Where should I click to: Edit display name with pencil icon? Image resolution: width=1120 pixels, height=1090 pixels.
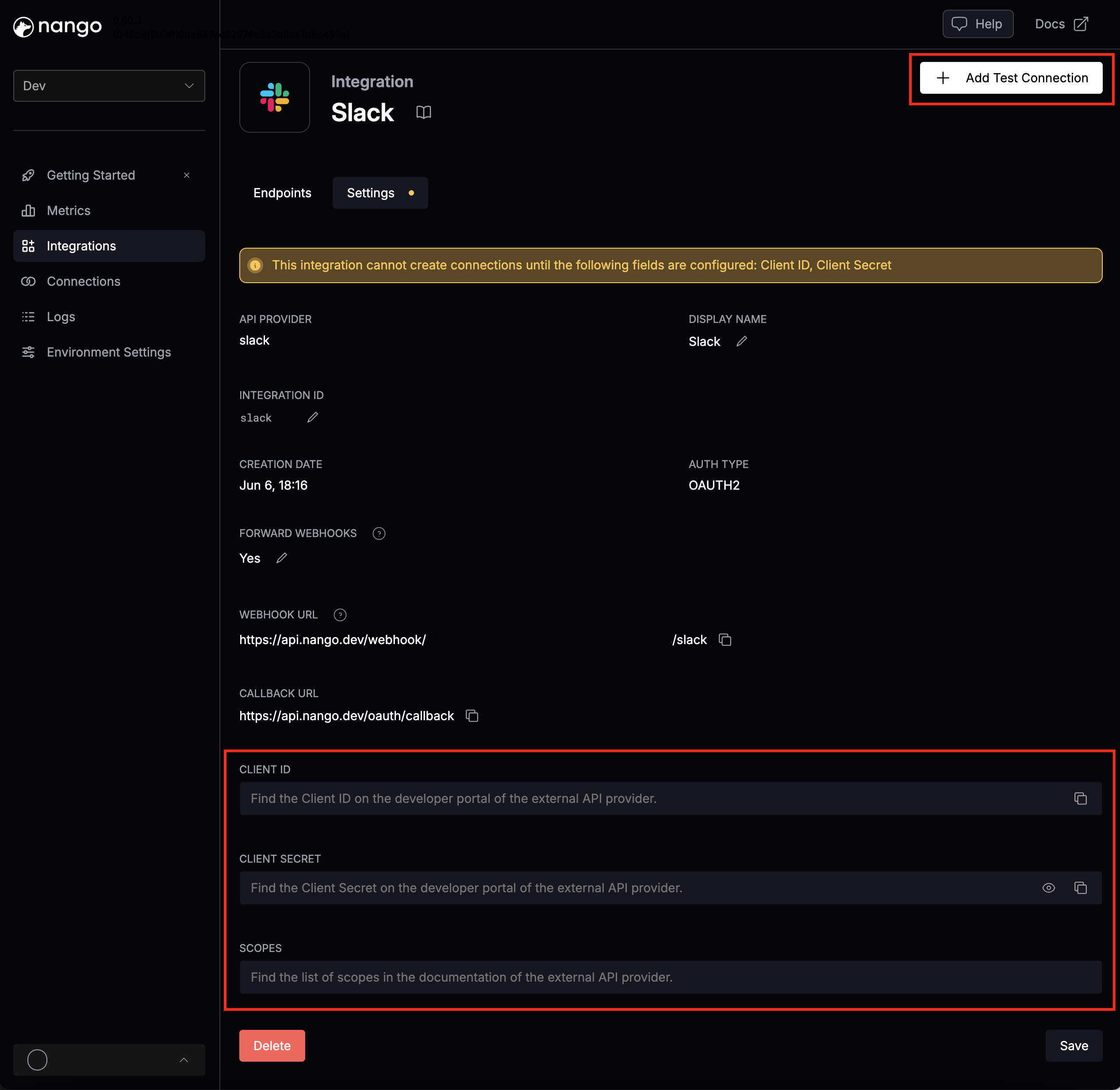742,341
